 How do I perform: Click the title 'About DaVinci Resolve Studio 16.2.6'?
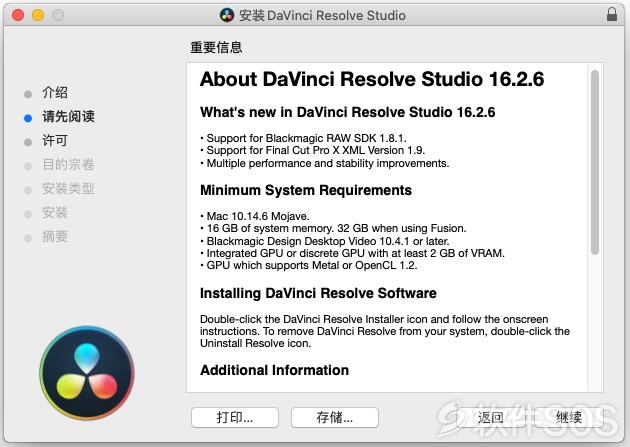tap(372, 79)
